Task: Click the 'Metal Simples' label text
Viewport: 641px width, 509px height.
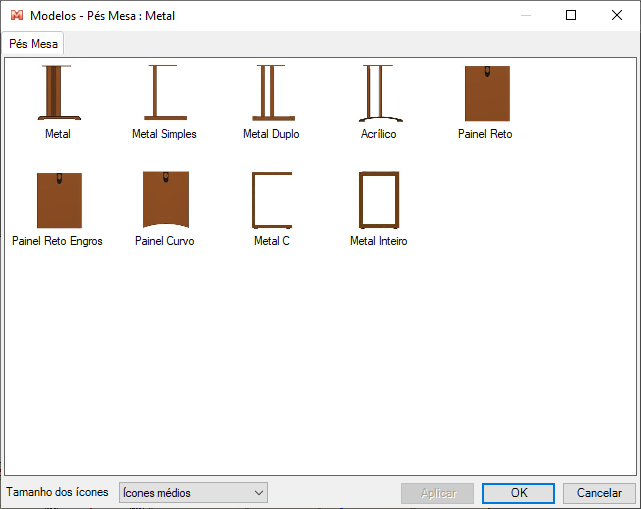Action: pyautogui.click(x=164, y=134)
